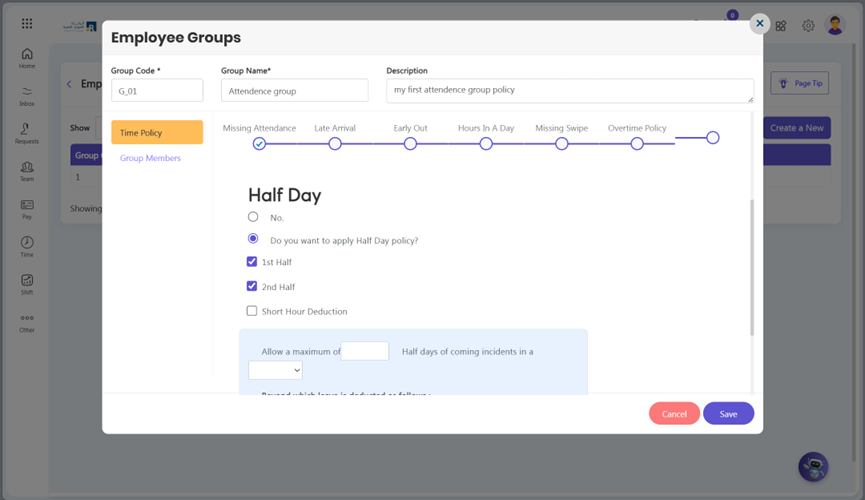Open the Pay module icon
This screenshot has height=500, width=865.
click(27, 209)
